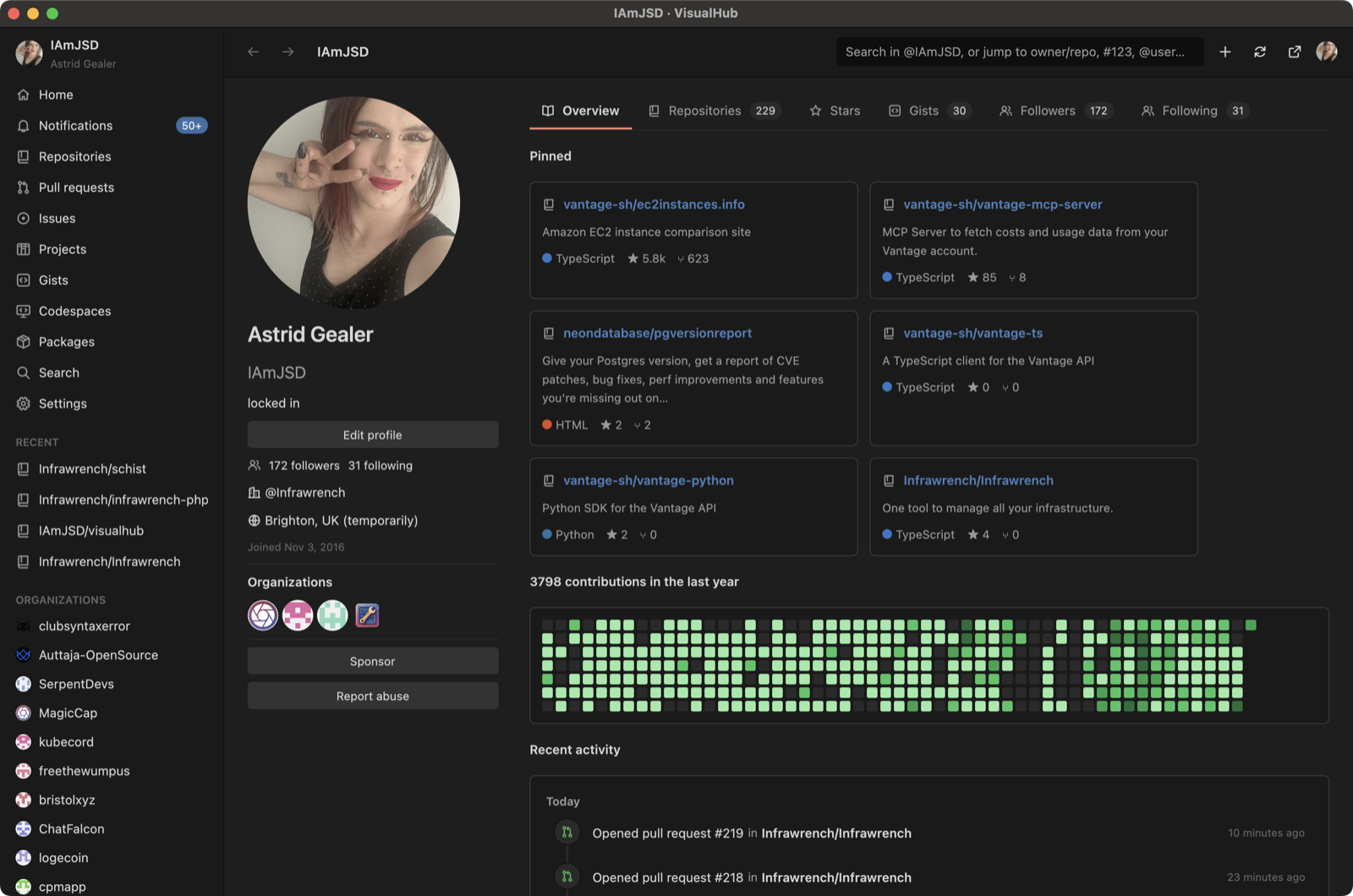This screenshot has height=896, width=1353.
Task: Open the vantage-sh/vantage-python pinned repo
Action: pyautogui.click(x=649, y=480)
